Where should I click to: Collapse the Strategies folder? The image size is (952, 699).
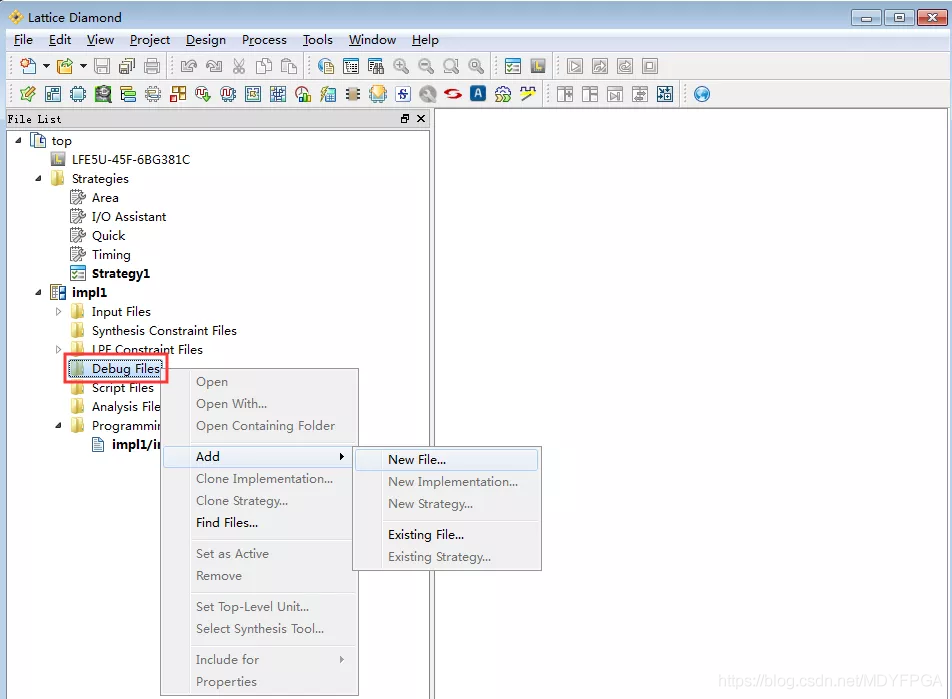[38, 179]
